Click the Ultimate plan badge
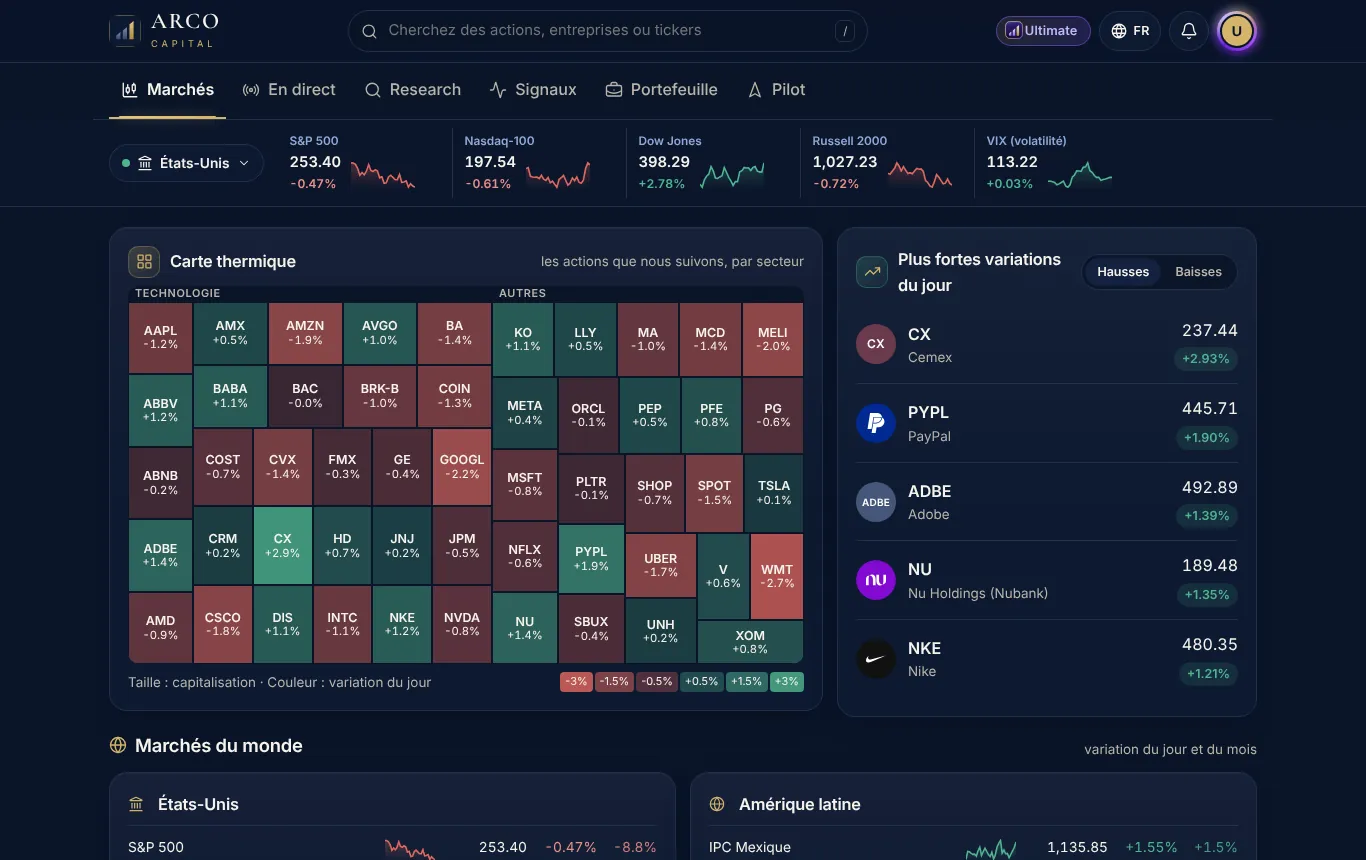The width and height of the screenshot is (1366, 860). [1043, 31]
